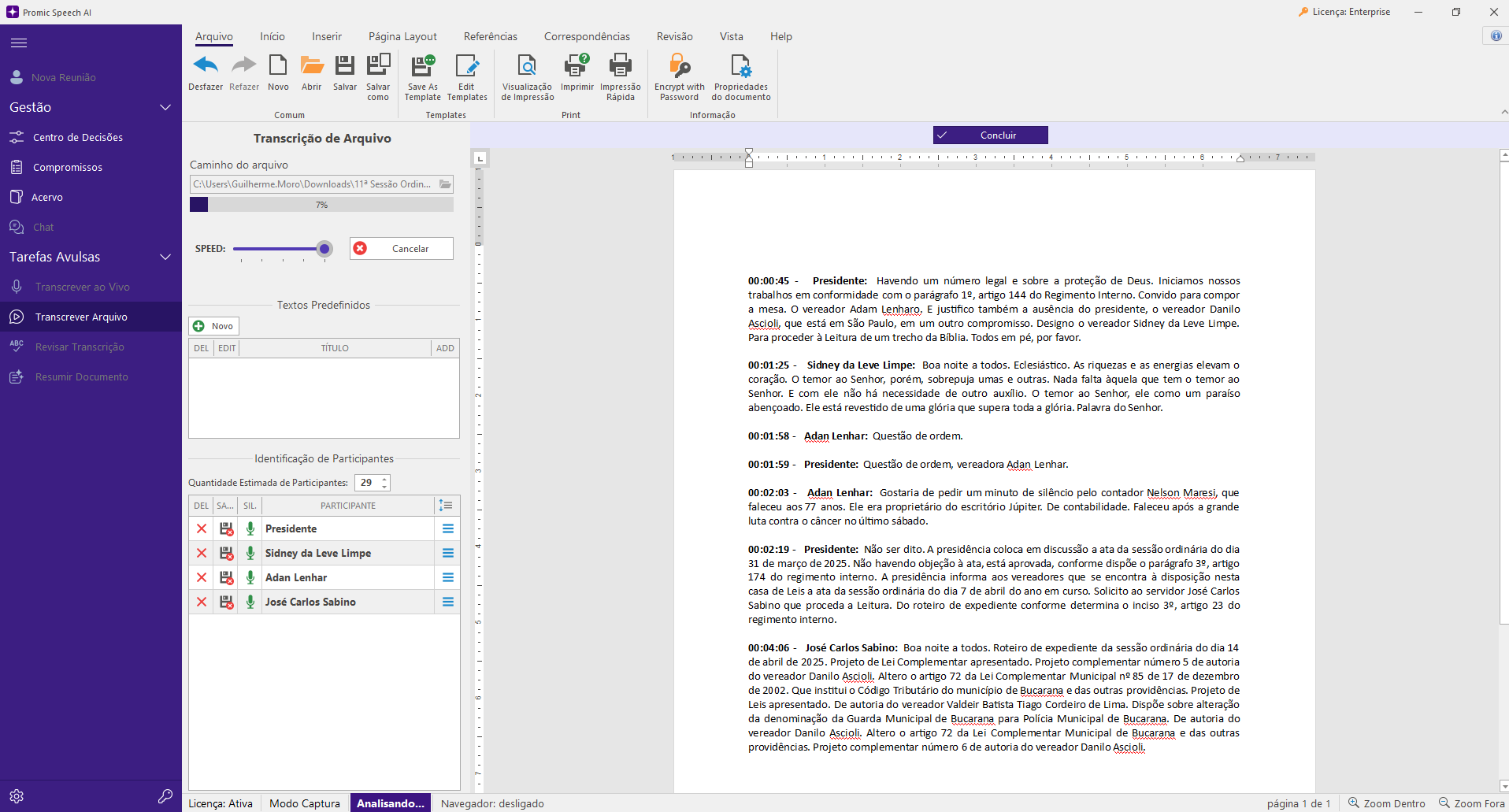Click the Imprimir printer icon
1509x812 pixels.
[577, 65]
